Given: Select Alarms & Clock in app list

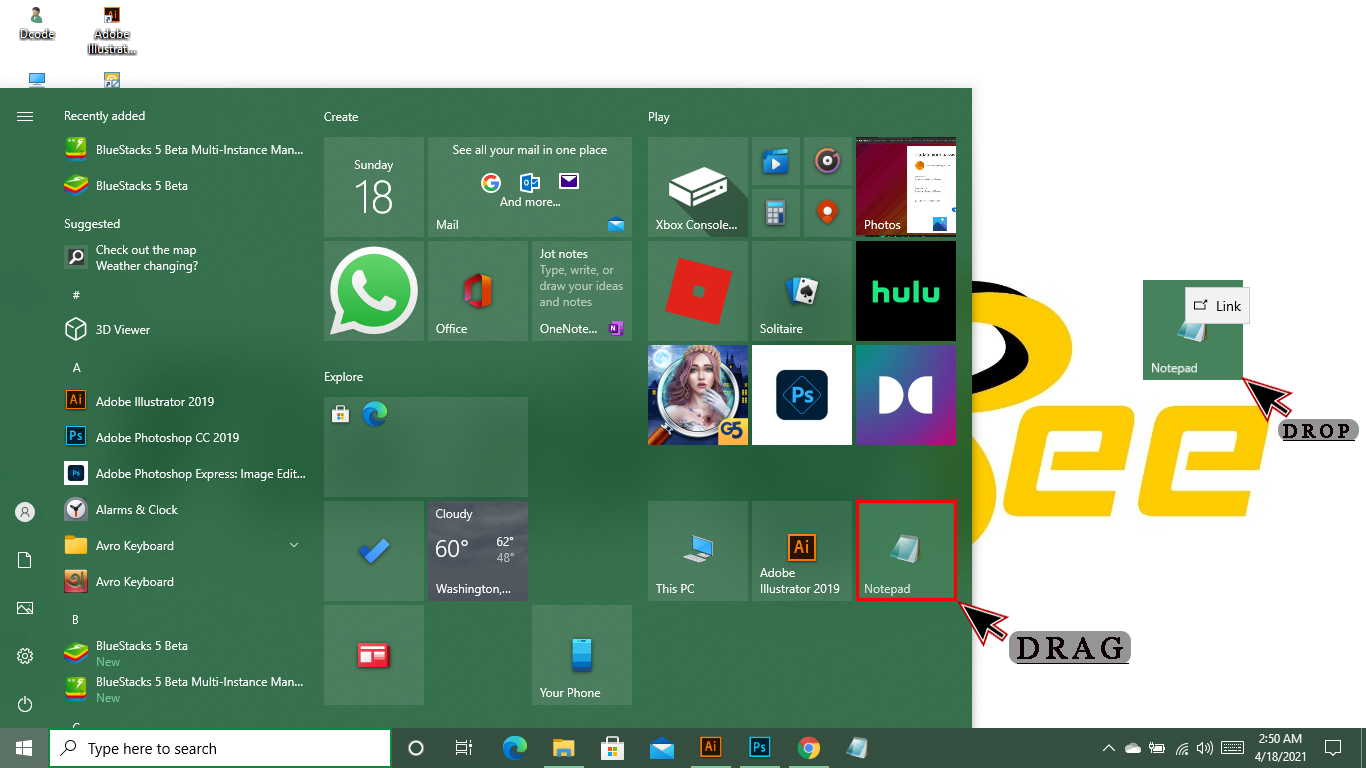Looking at the screenshot, I should pos(136,509).
